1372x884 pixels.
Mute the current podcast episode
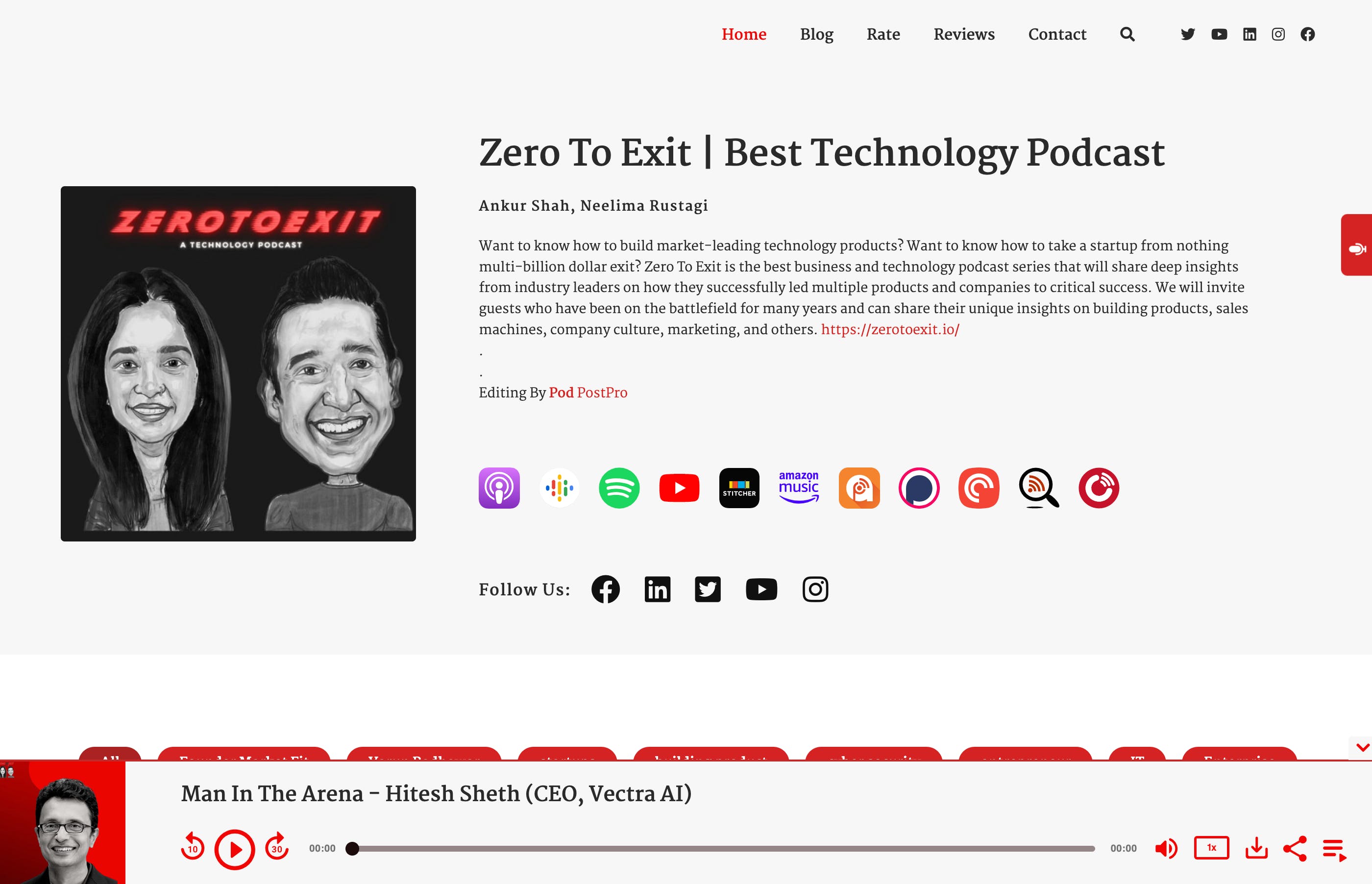tap(1167, 848)
